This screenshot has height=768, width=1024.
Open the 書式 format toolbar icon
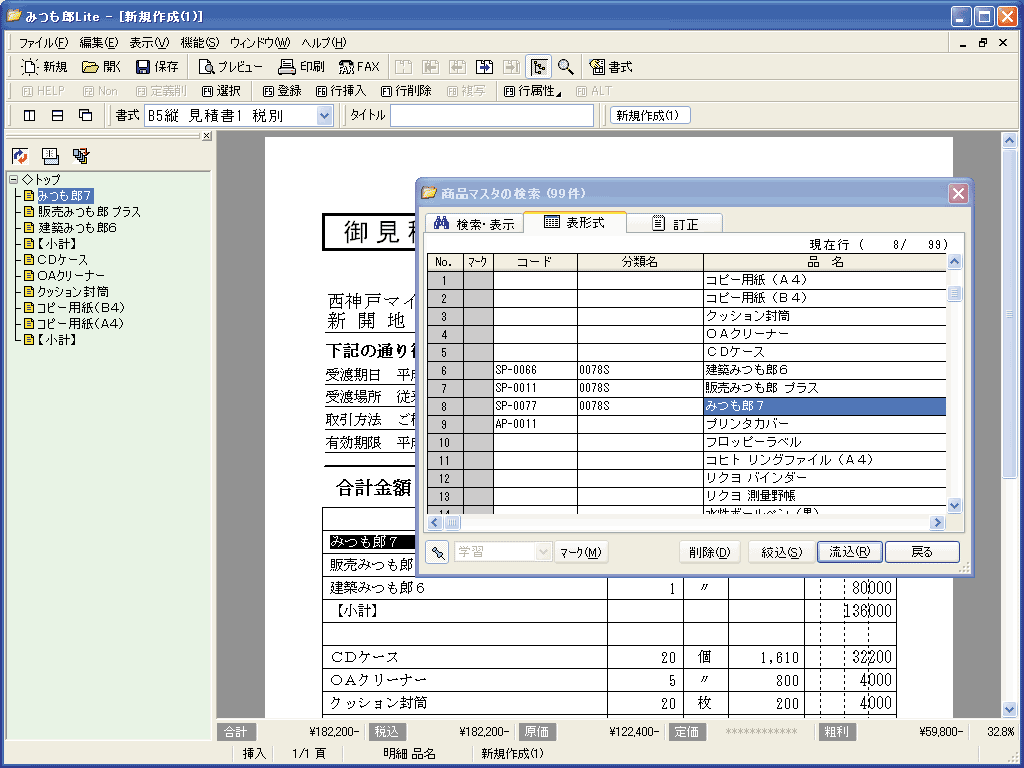(611, 67)
